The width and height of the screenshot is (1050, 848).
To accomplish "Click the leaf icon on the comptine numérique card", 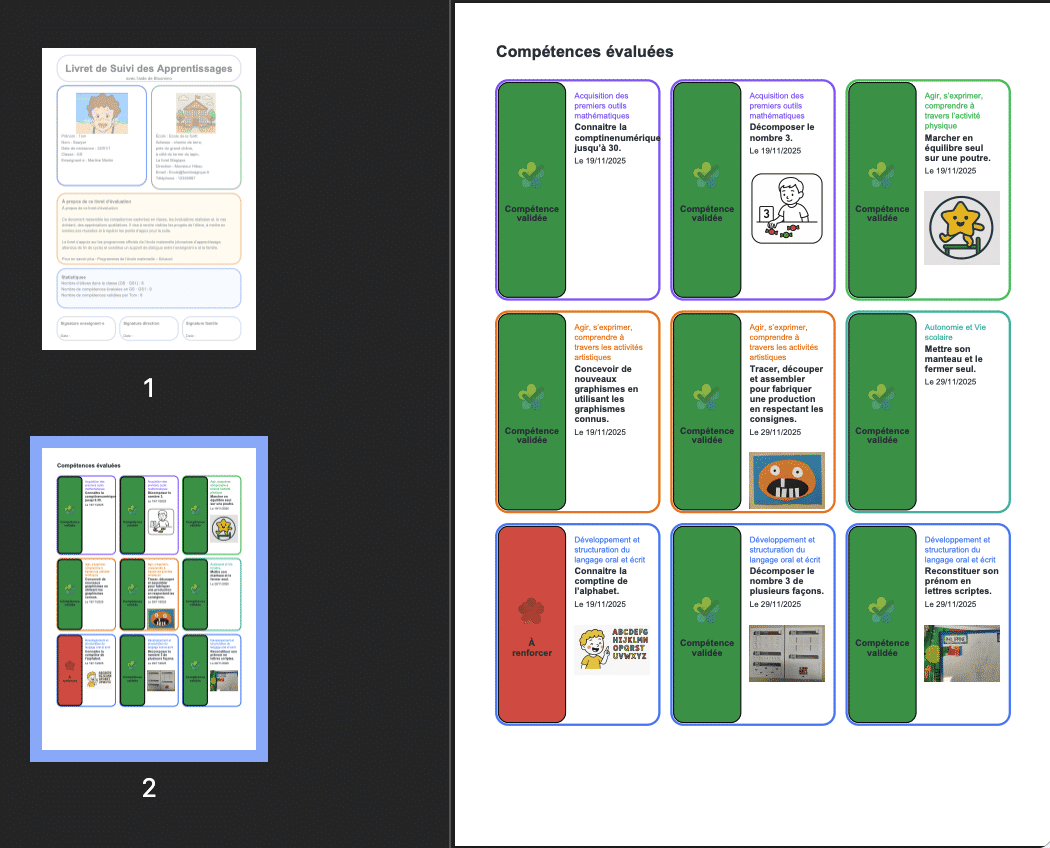I will coord(532,175).
